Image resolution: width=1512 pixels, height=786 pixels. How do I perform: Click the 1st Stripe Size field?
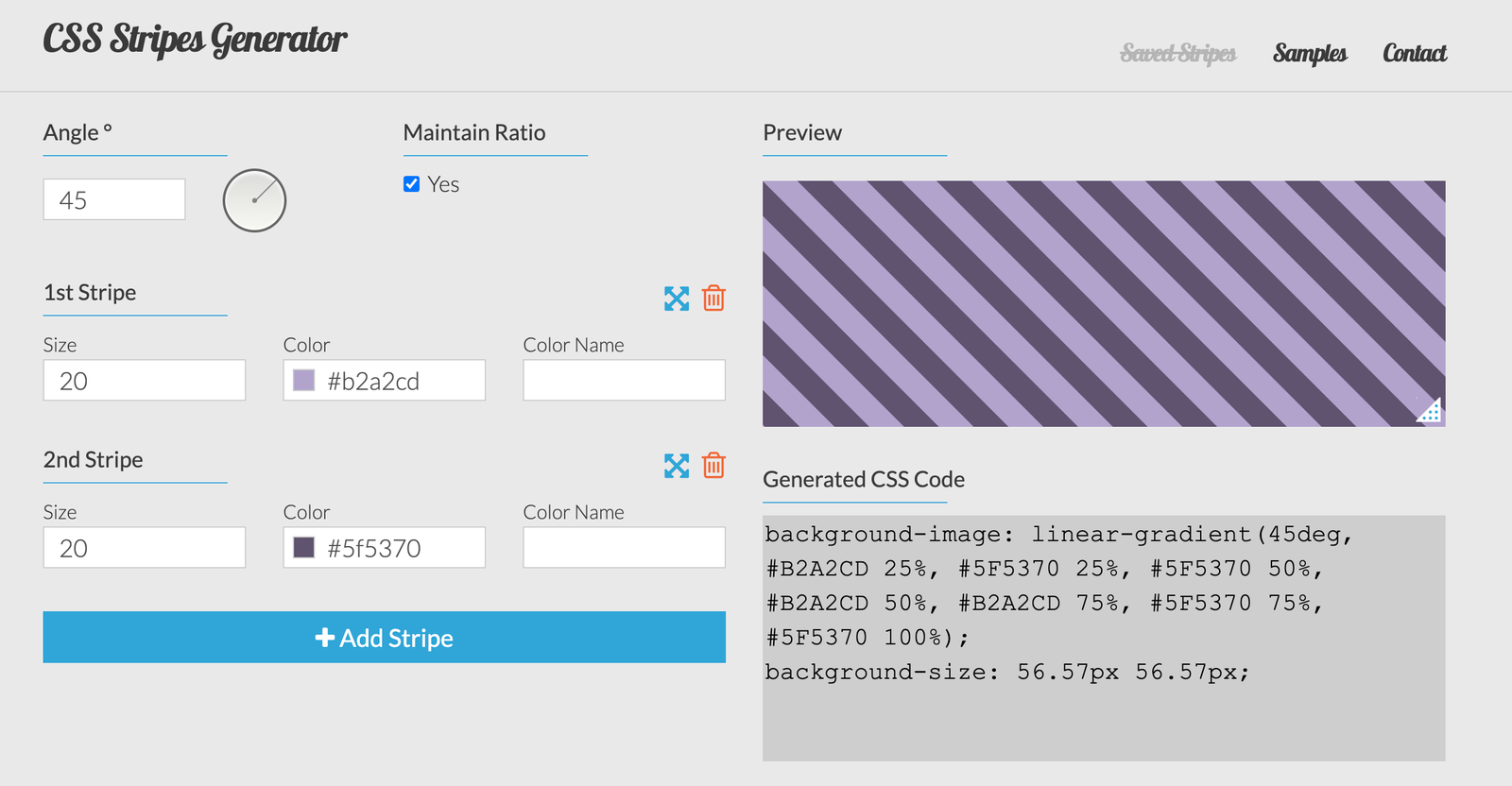(145, 381)
